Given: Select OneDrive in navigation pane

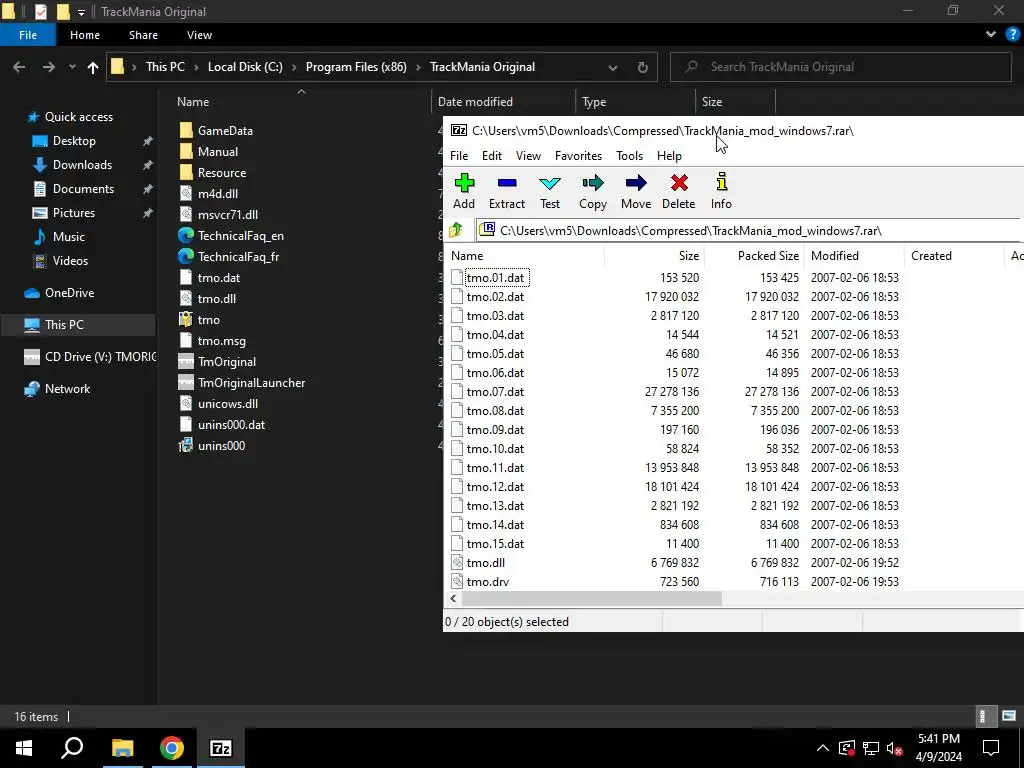Looking at the screenshot, I should coord(69,293).
